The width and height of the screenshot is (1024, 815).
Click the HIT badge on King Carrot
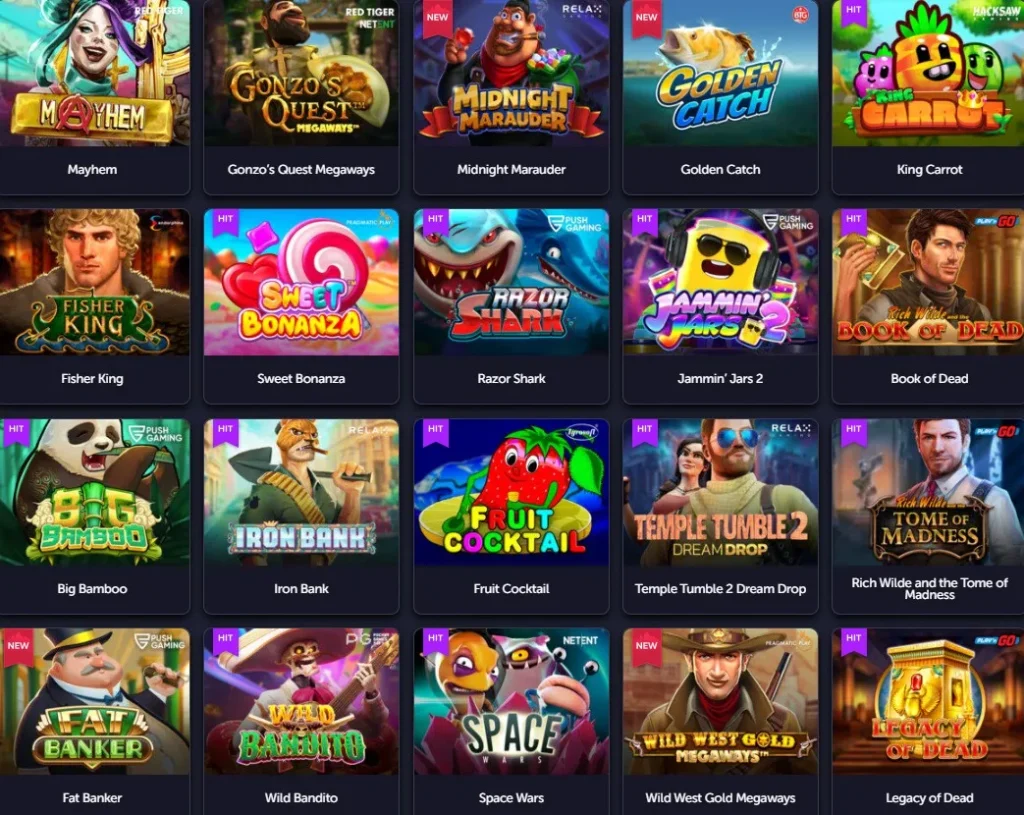(854, 12)
